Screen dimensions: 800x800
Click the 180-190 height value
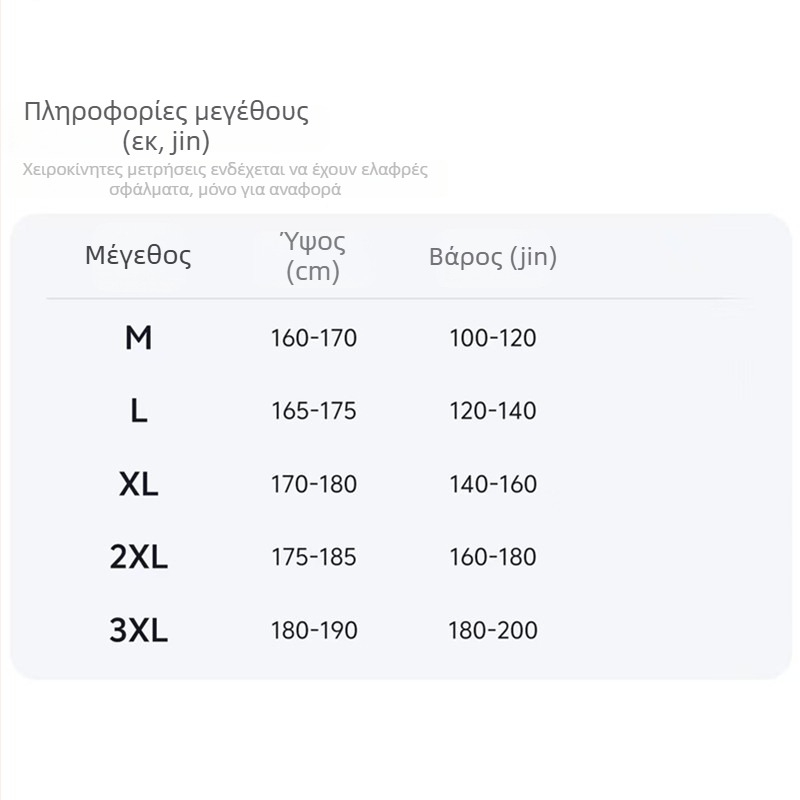point(313,630)
